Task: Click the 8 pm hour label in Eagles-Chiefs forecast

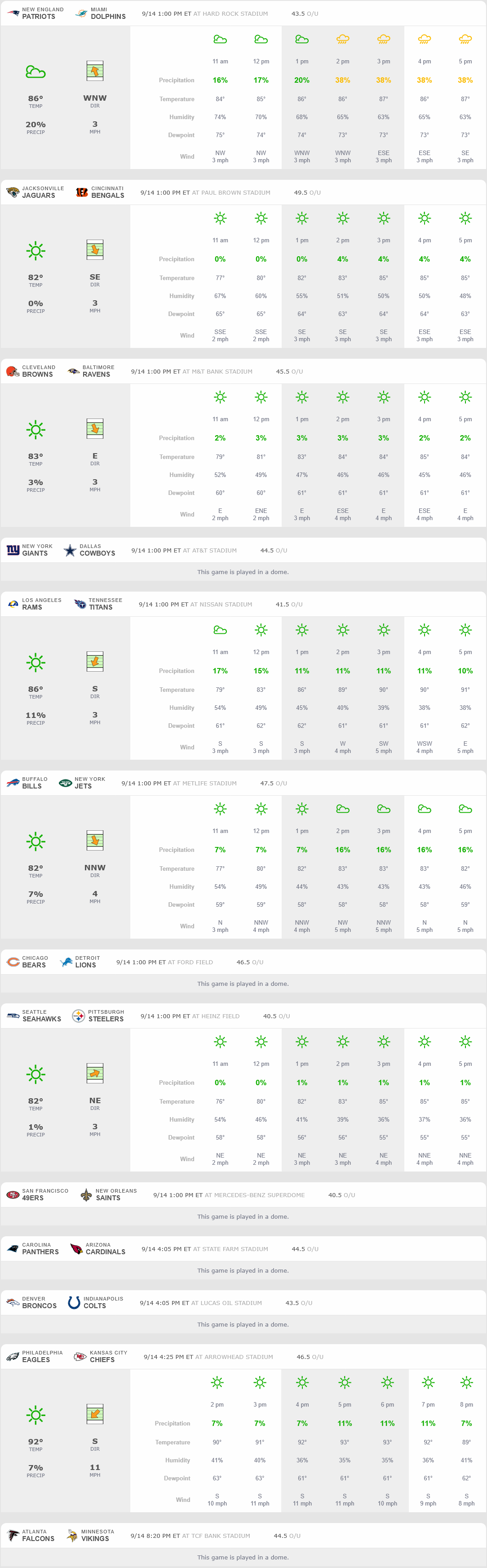Action: click(x=466, y=1405)
